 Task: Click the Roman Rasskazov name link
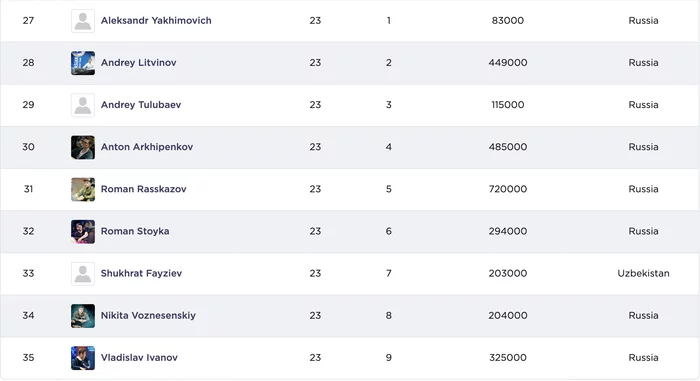[x=143, y=189]
